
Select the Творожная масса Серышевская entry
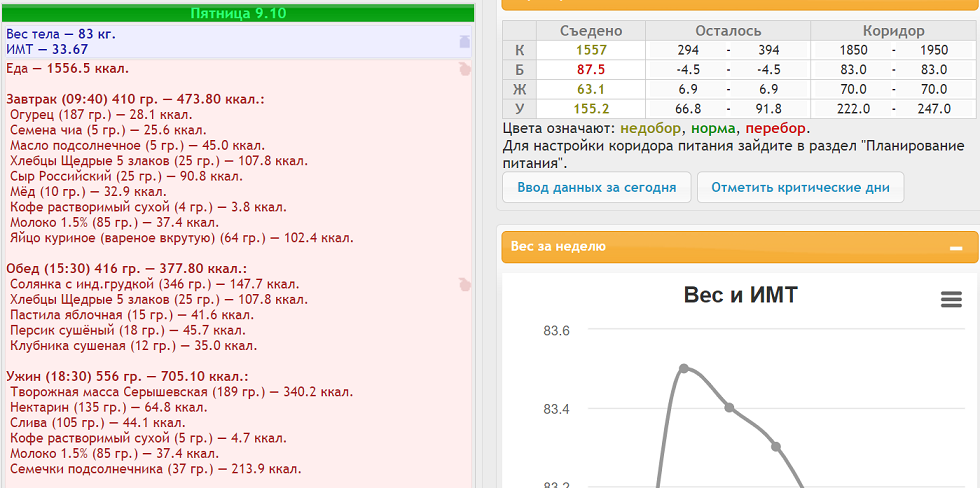pos(182,392)
